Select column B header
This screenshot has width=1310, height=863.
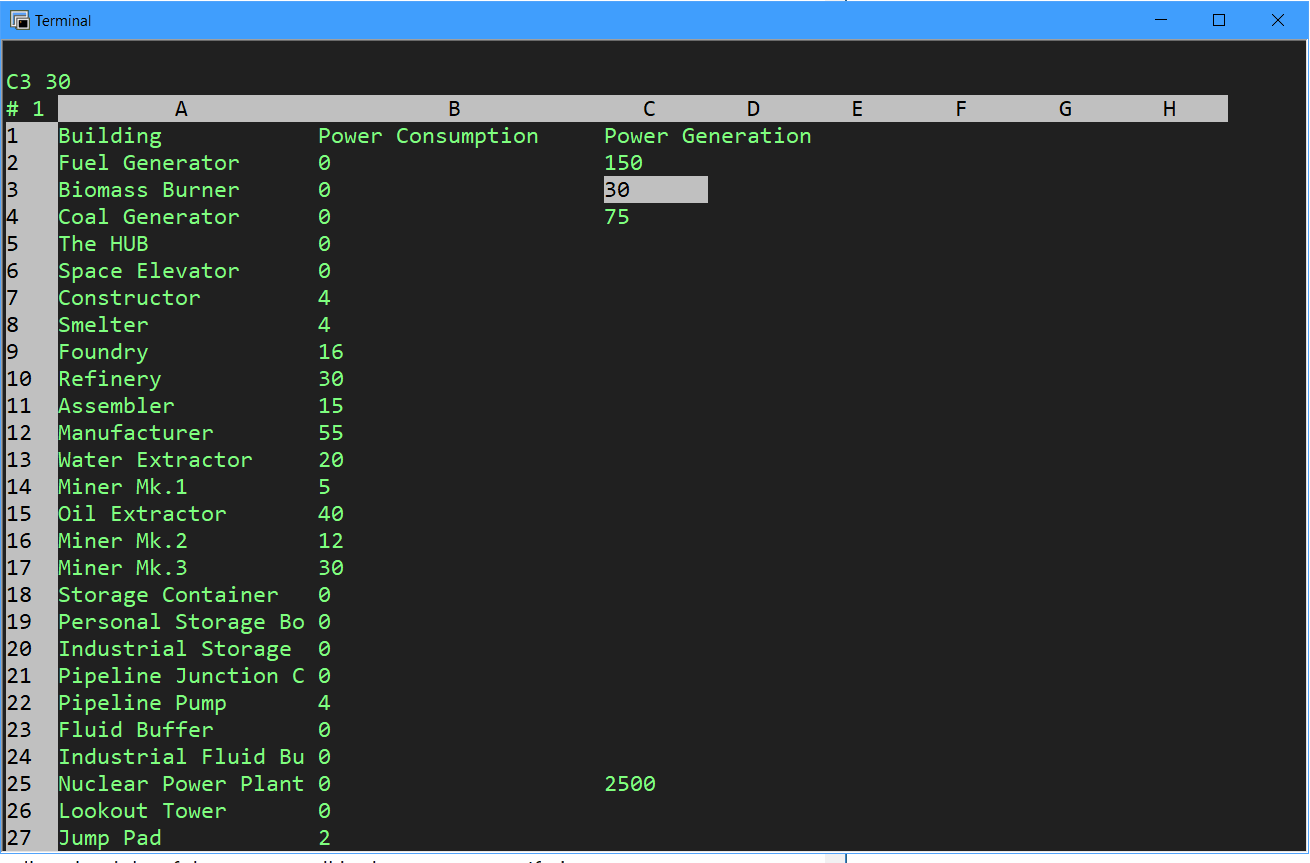[x=454, y=109]
